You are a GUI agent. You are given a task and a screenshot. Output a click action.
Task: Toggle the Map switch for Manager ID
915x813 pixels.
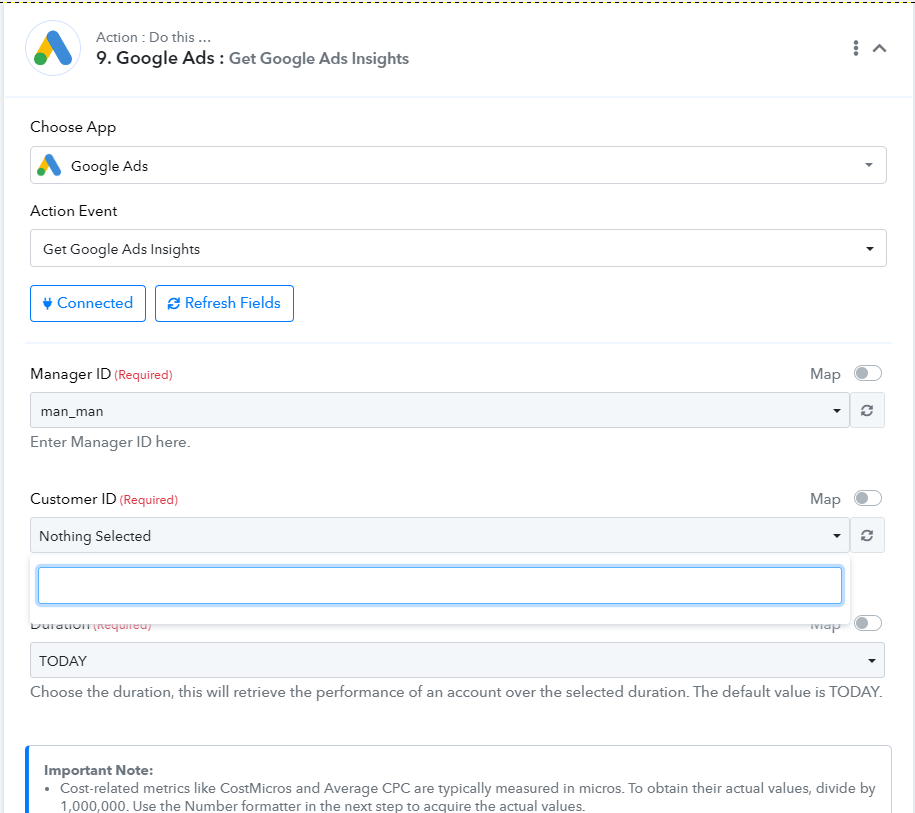(x=867, y=374)
